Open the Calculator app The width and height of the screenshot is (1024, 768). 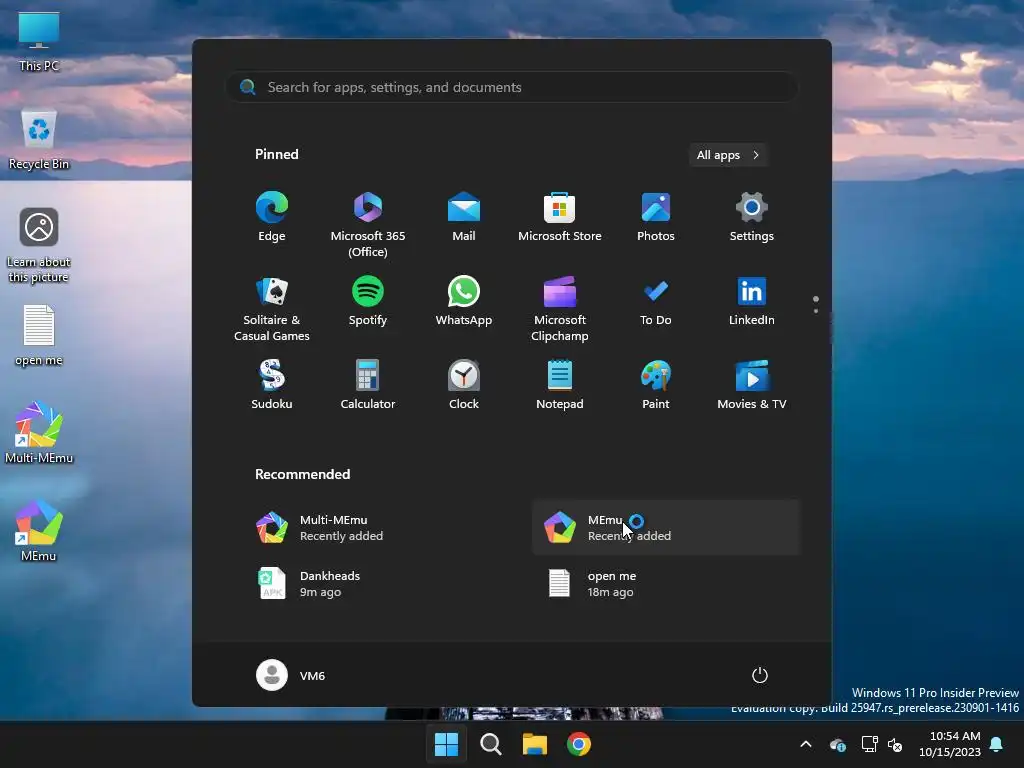pos(368,385)
